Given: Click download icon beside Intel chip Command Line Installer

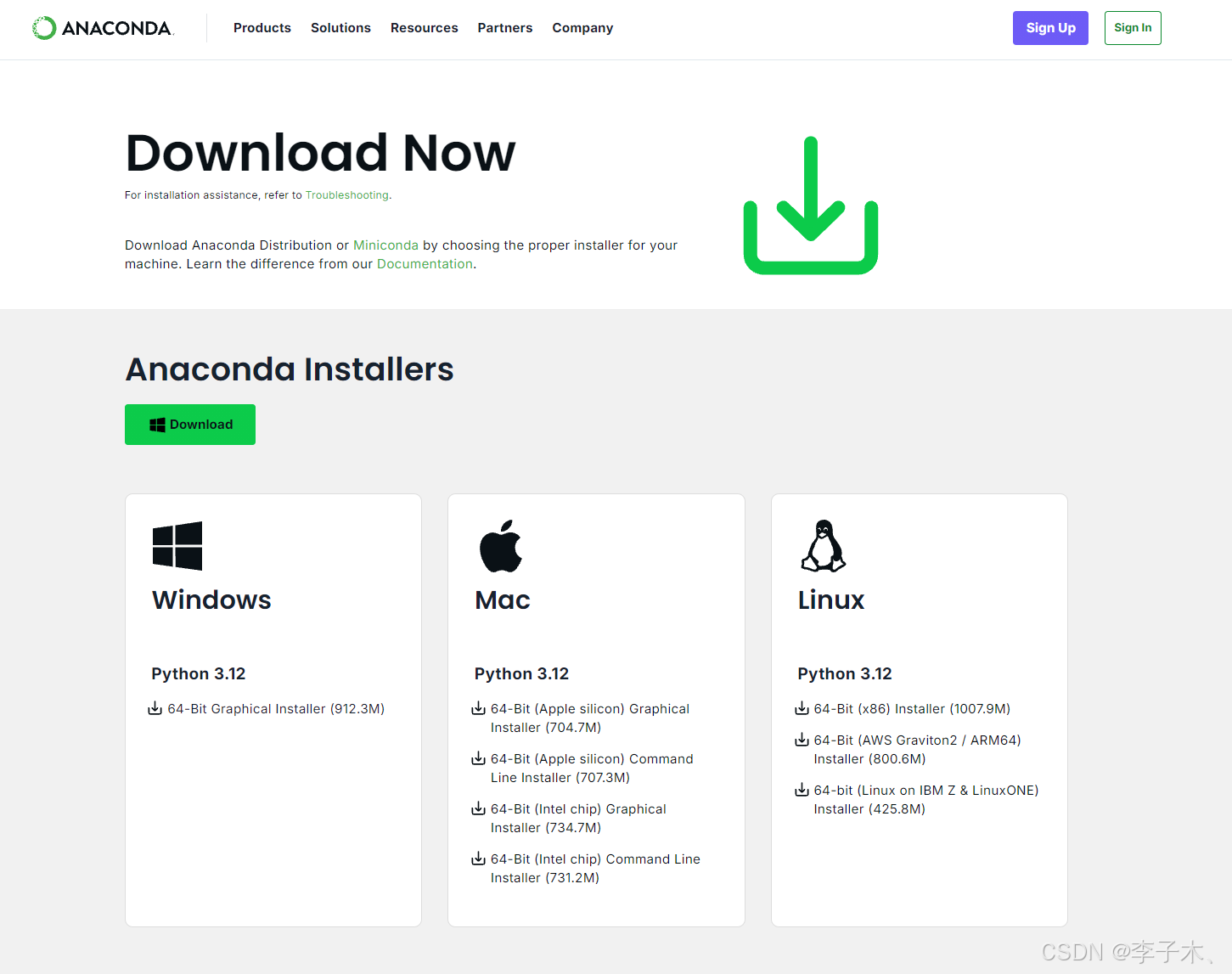Looking at the screenshot, I should point(479,859).
